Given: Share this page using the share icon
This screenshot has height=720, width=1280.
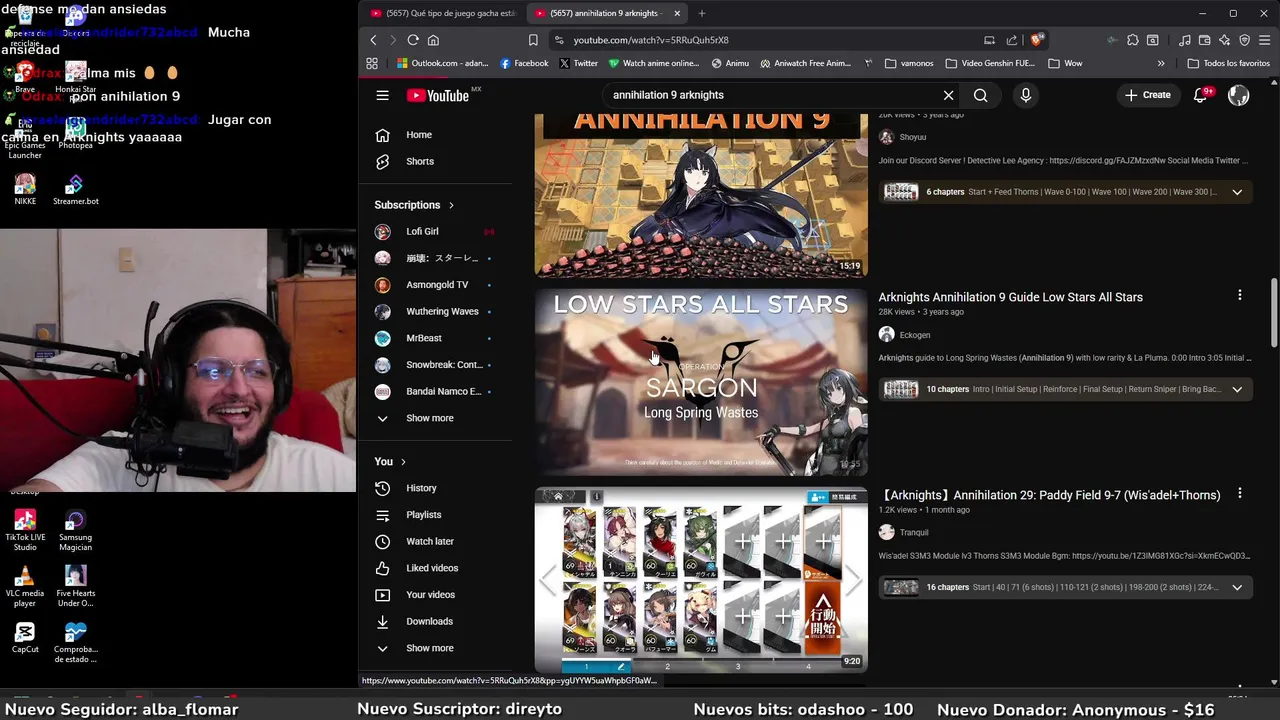Looking at the screenshot, I should pyautogui.click(x=1012, y=40).
